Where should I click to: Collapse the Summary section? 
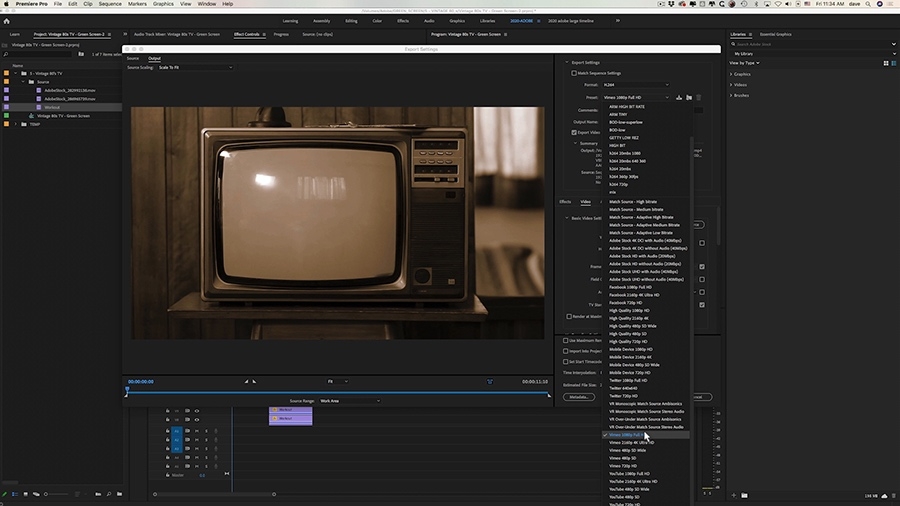point(575,143)
